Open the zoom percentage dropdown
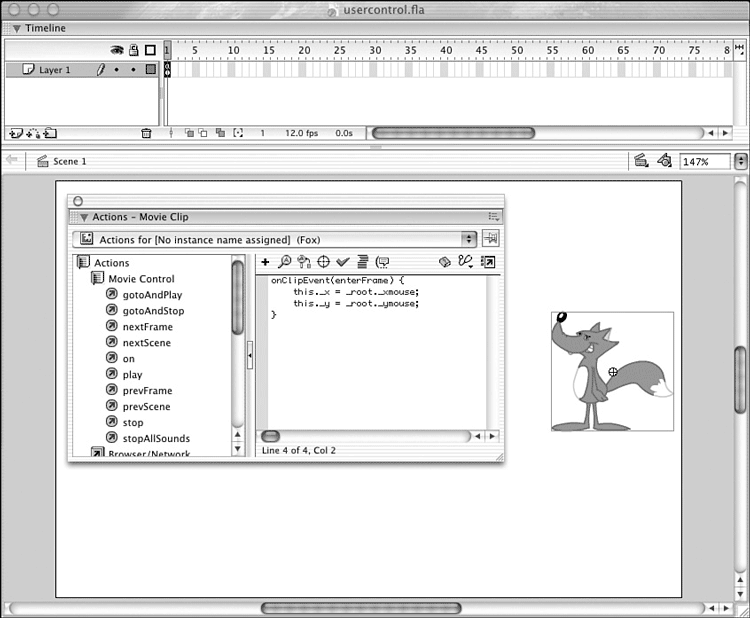 [x=740, y=161]
